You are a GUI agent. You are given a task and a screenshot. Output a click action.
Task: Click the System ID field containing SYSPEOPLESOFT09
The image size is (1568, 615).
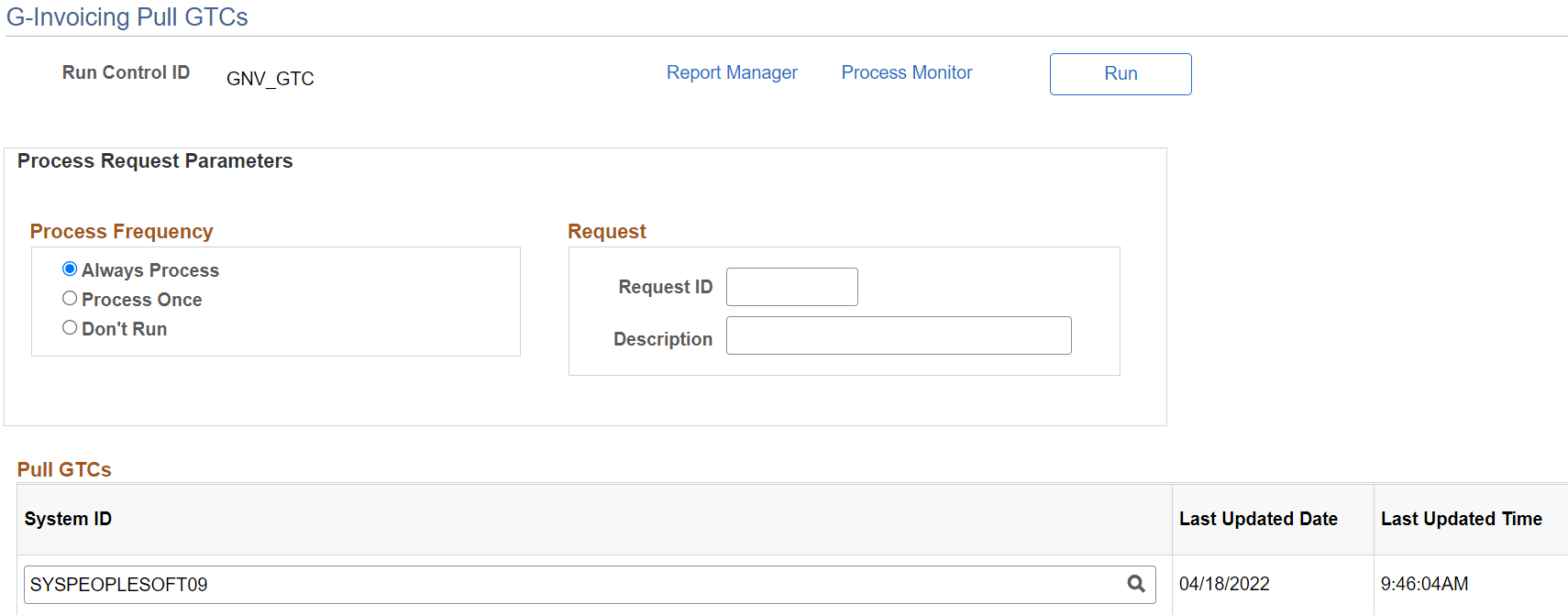[590, 585]
